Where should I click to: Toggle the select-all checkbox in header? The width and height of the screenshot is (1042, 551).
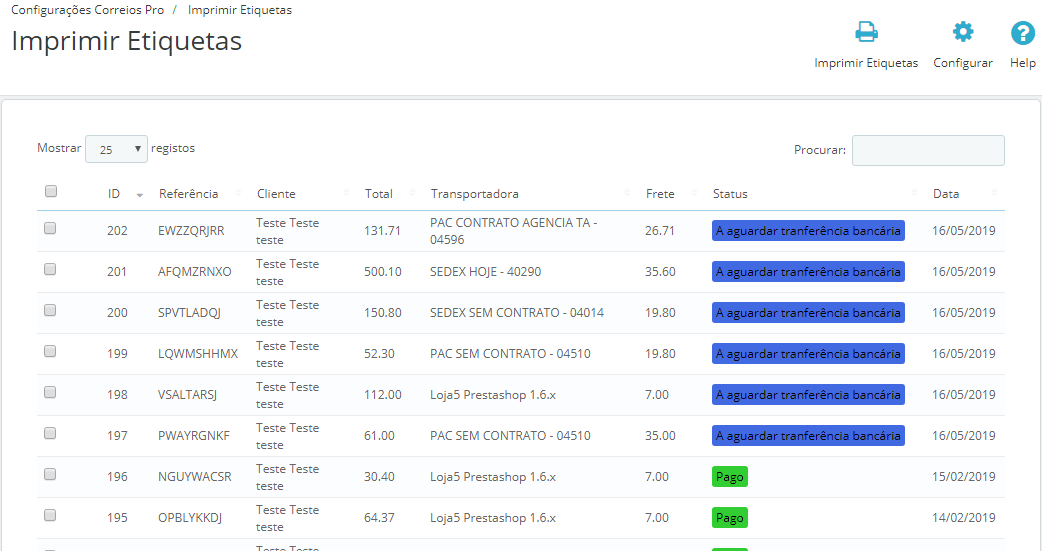[51, 191]
